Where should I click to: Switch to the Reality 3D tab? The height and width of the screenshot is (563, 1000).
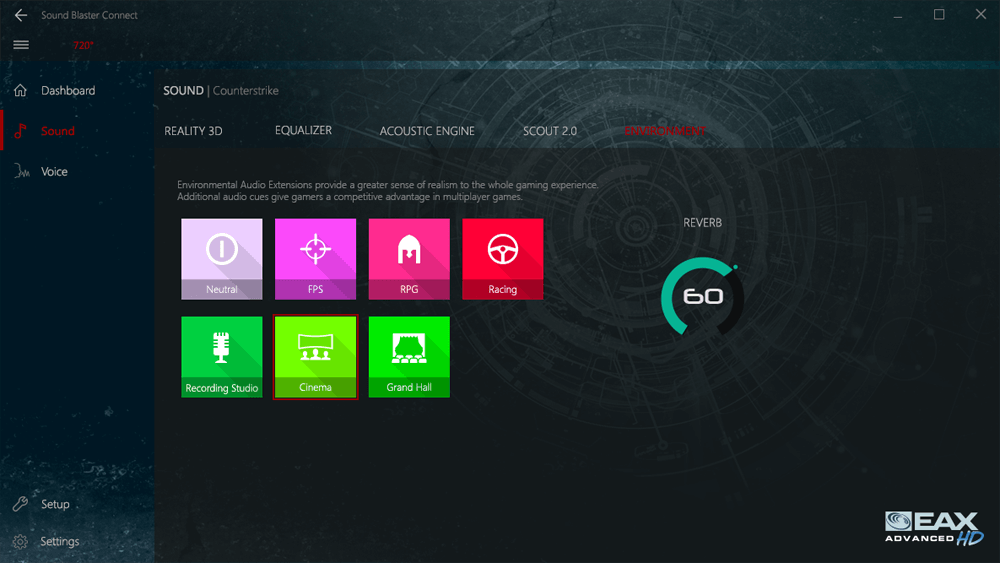193,131
